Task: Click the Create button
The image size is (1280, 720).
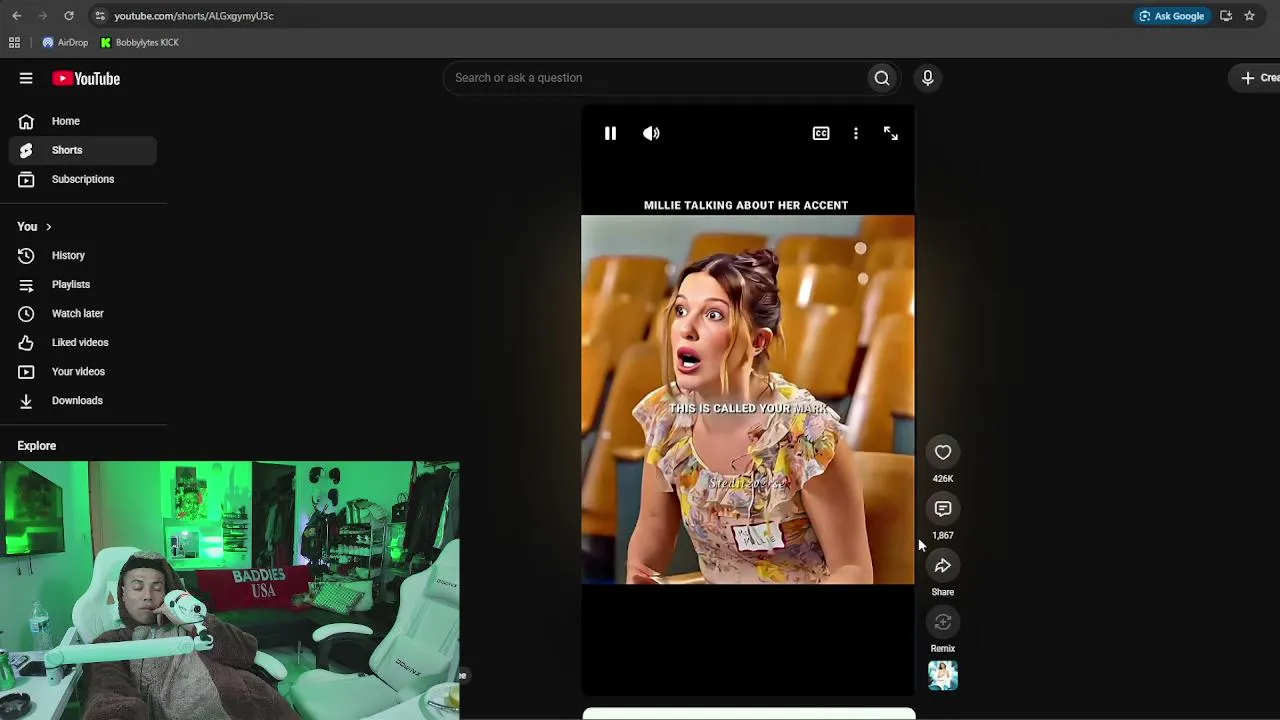Action: click(1256, 78)
